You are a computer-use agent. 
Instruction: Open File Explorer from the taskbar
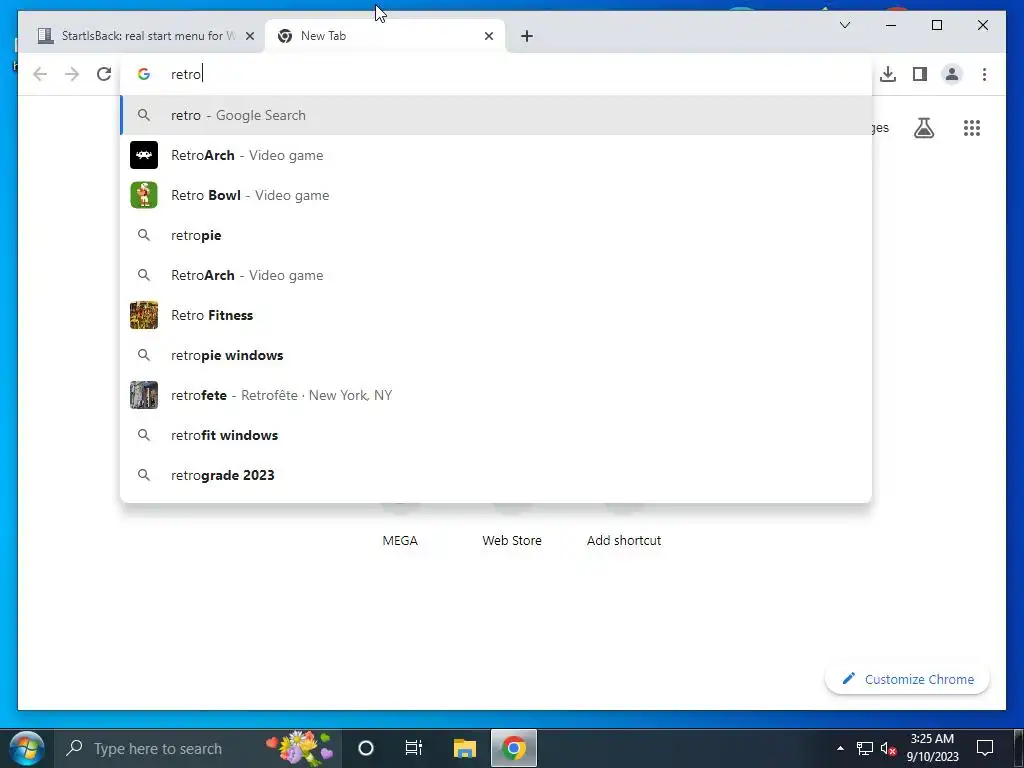click(464, 748)
